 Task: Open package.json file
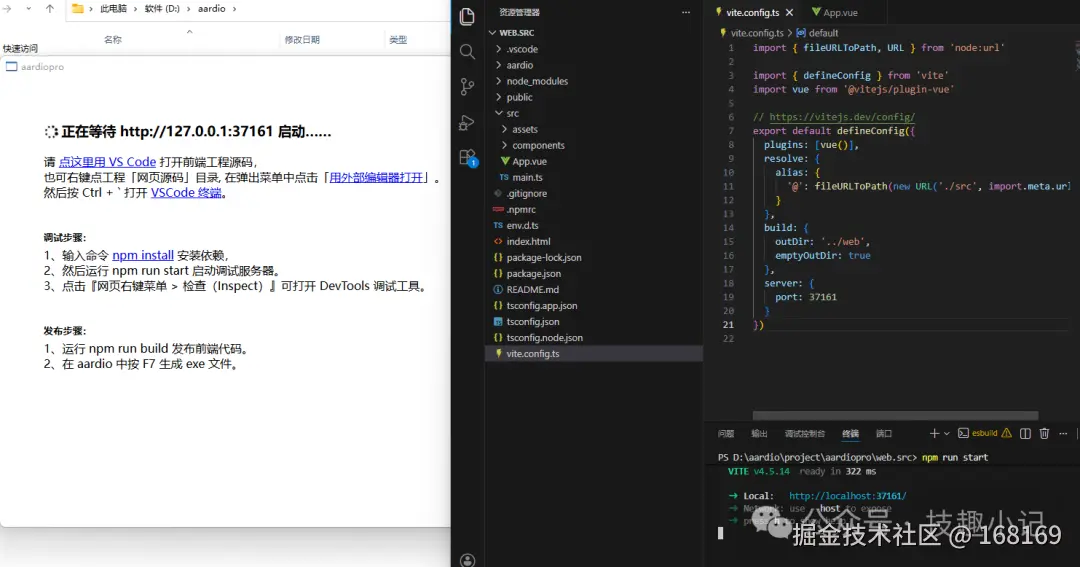[533, 274]
